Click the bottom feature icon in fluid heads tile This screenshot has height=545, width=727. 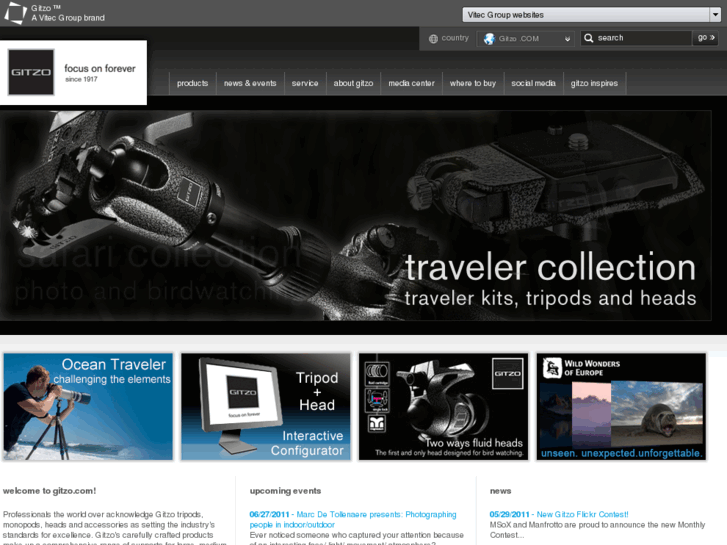tap(377, 424)
